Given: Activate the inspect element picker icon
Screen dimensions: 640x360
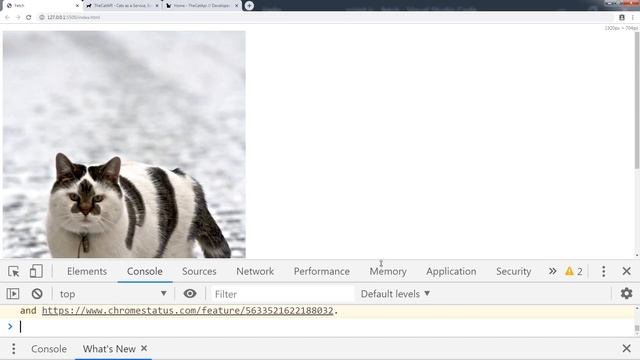Looking at the screenshot, I should pyautogui.click(x=13, y=271).
